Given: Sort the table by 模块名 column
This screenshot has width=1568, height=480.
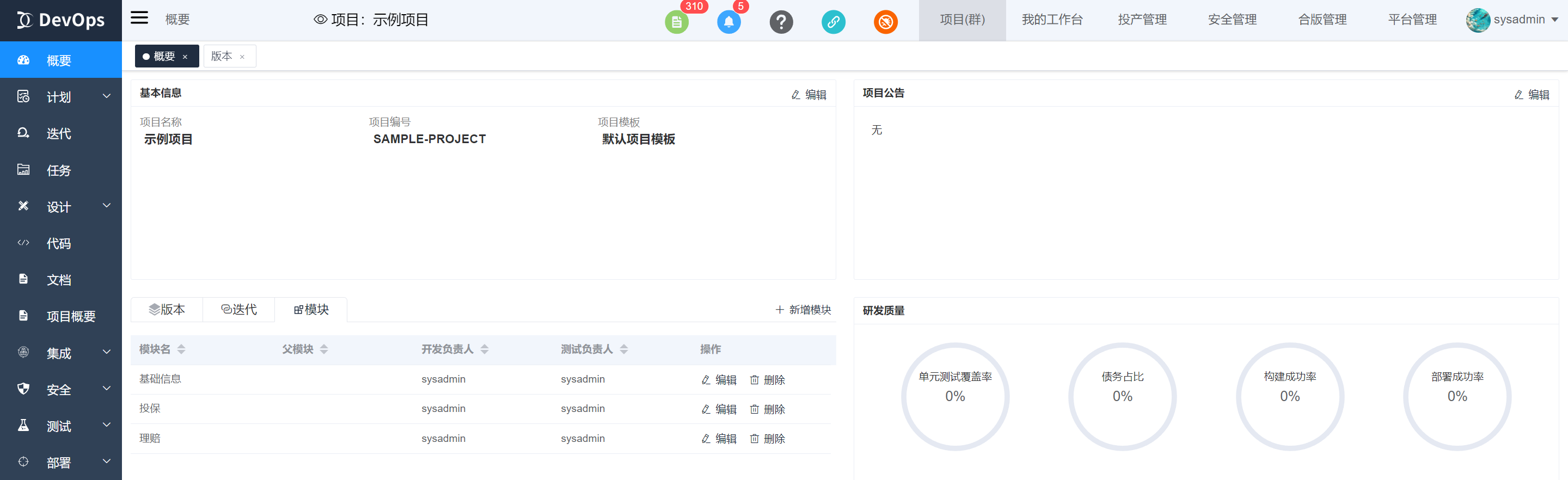Looking at the screenshot, I should click(x=181, y=349).
